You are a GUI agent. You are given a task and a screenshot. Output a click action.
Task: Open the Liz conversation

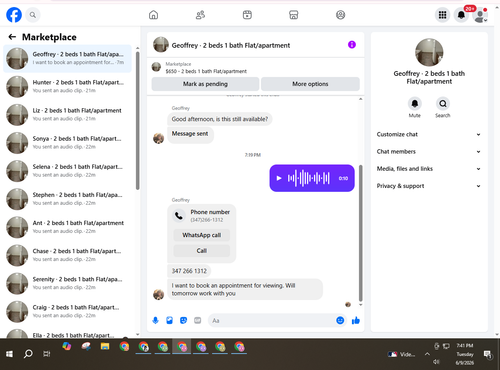pyautogui.click(x=67, y=115)
